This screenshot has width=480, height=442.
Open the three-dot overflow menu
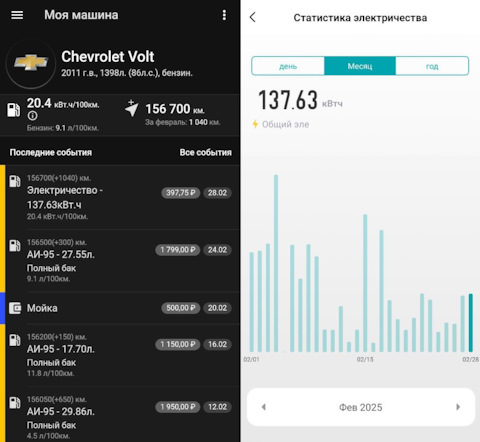(224, 15)
